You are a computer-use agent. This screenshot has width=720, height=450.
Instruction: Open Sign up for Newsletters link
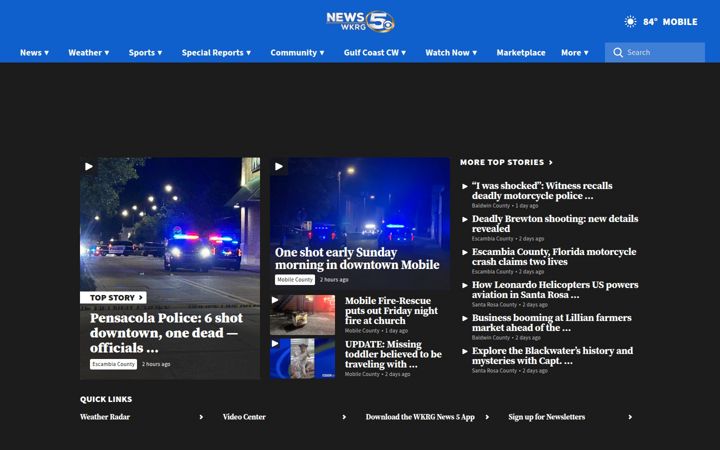pos(546,417)
